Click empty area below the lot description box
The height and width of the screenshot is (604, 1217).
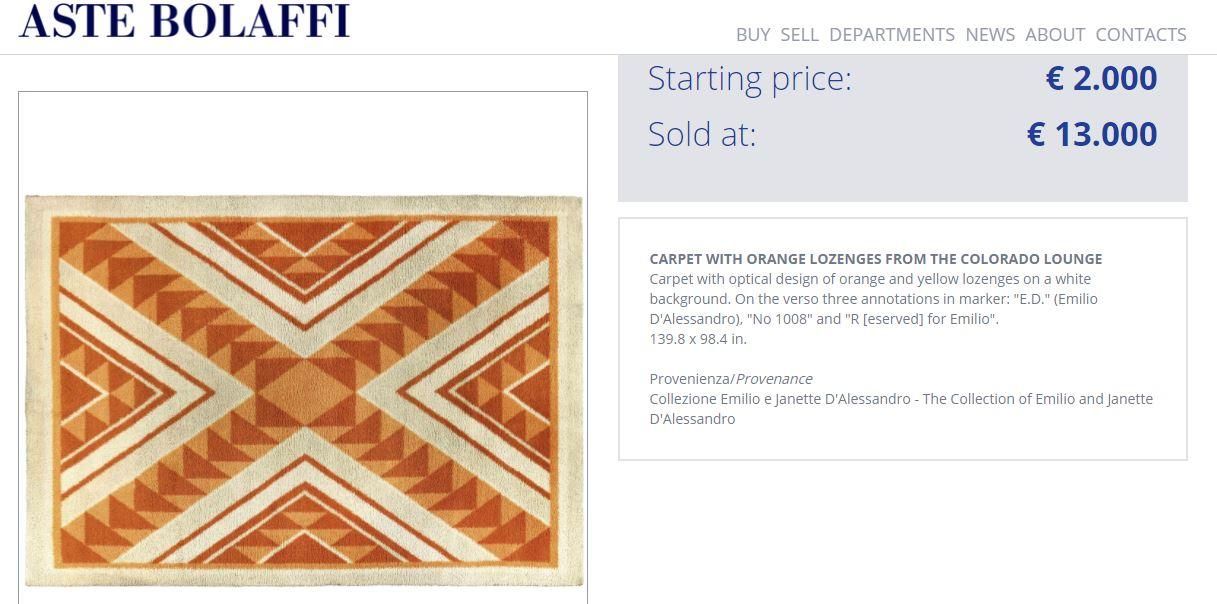(902, 530)
